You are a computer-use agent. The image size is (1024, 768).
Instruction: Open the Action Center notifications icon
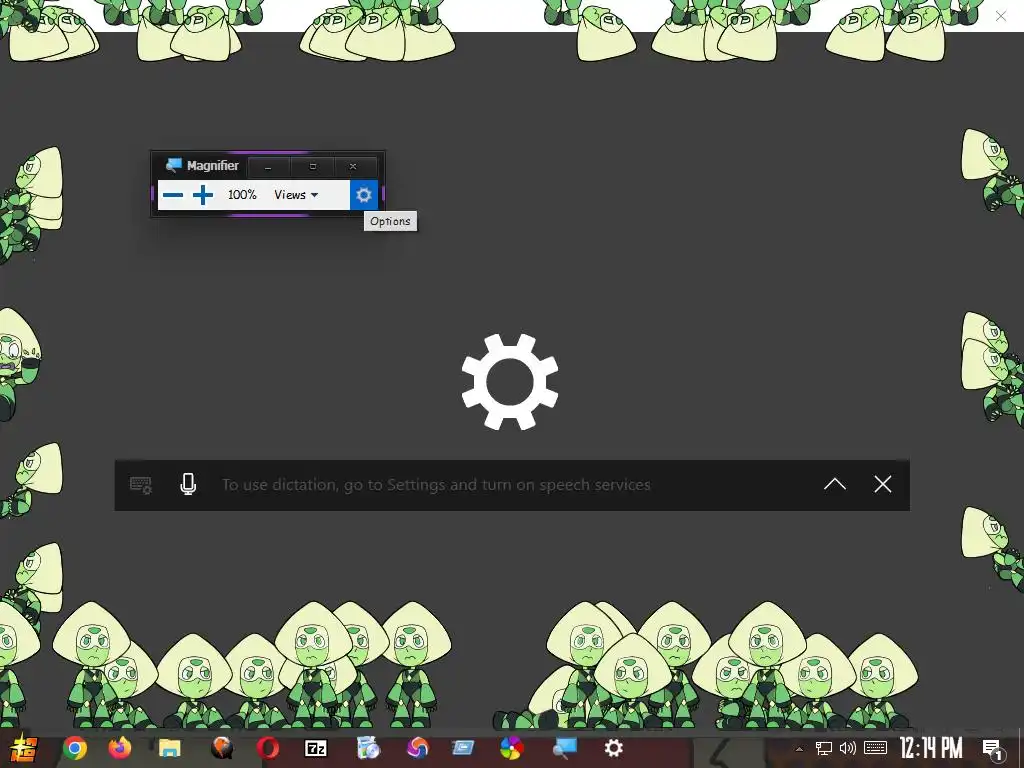tap(993, 748)
